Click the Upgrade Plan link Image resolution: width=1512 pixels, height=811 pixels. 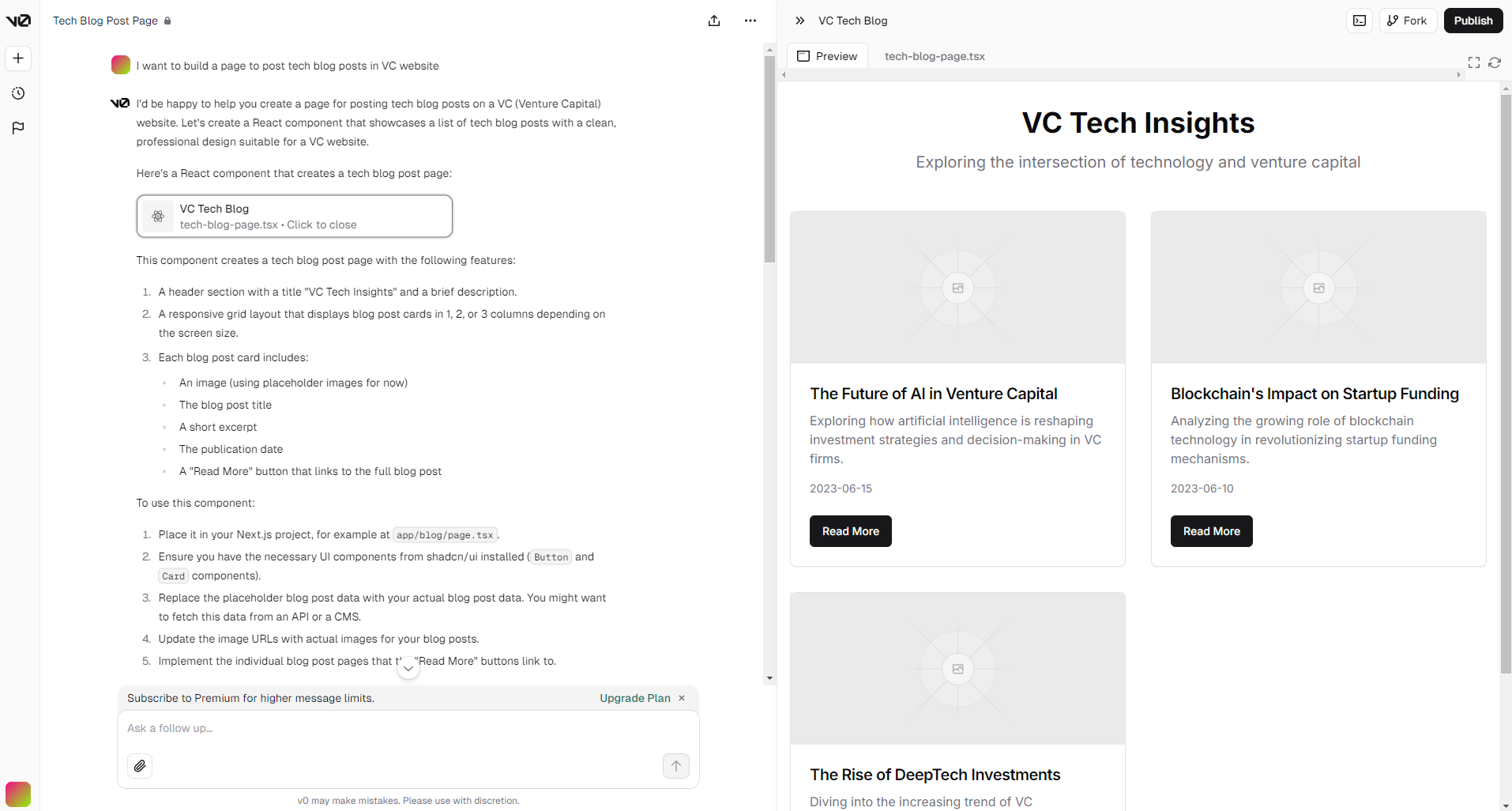click(x=634, y=698)
